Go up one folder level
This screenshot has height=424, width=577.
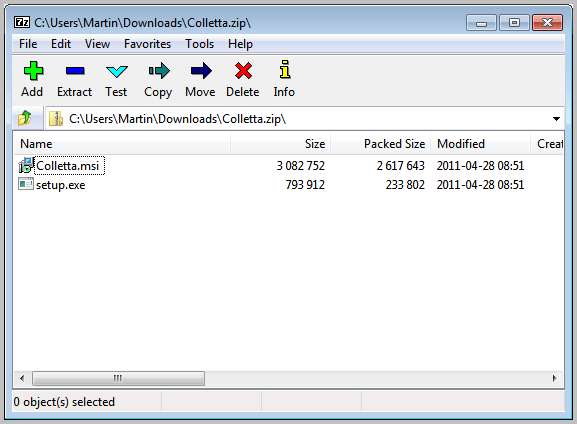[25, 119]
